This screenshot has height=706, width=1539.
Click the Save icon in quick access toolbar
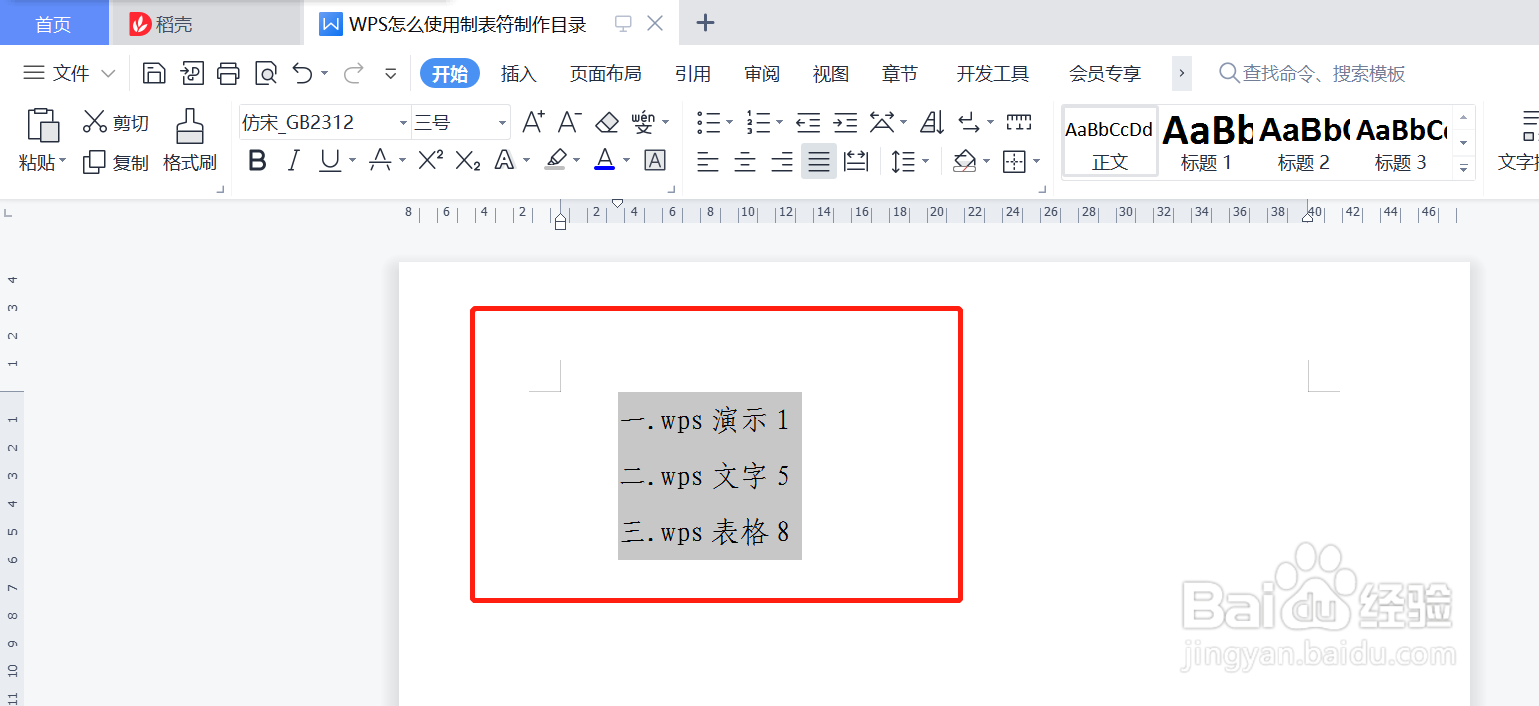[x=154, y=73]
